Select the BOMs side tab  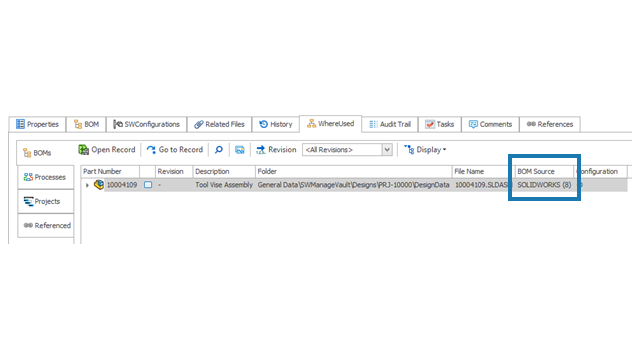coord(45,153)
